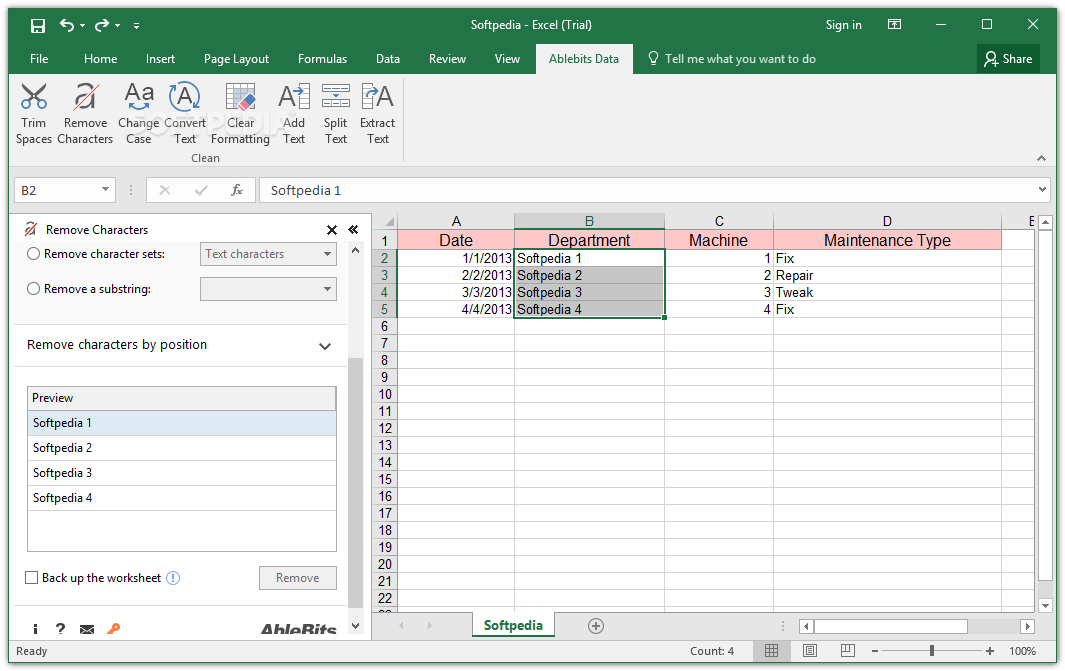This screenshot has height=671, width=1065.
Task: Switch to Normal view in the status bar
Action: [x=772, y=651]
